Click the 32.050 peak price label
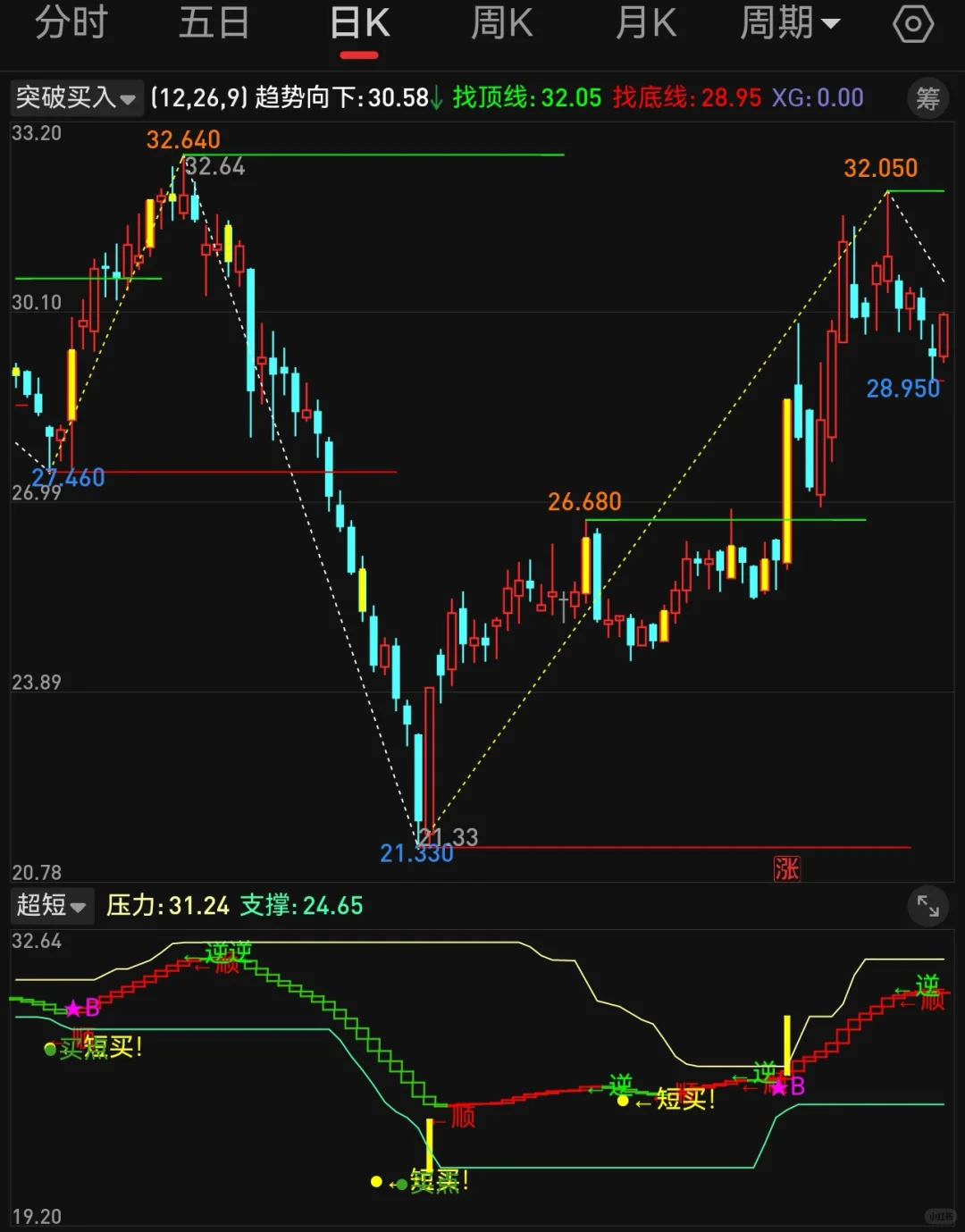The height and width of the screenshot is (1232, 965). pyautogui.click(x=881, y=168)
